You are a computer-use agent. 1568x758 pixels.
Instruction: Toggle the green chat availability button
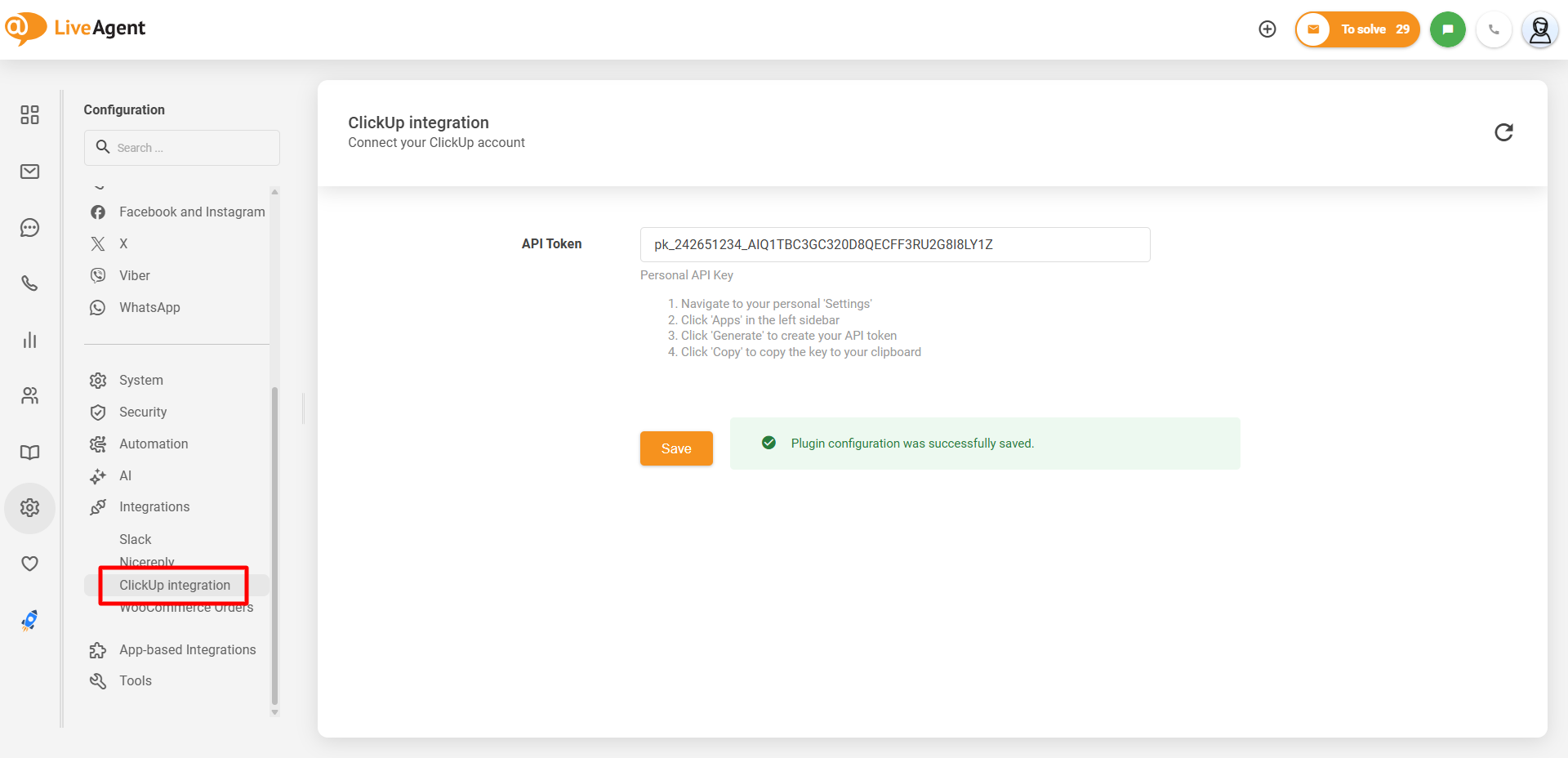(1447, 29)
